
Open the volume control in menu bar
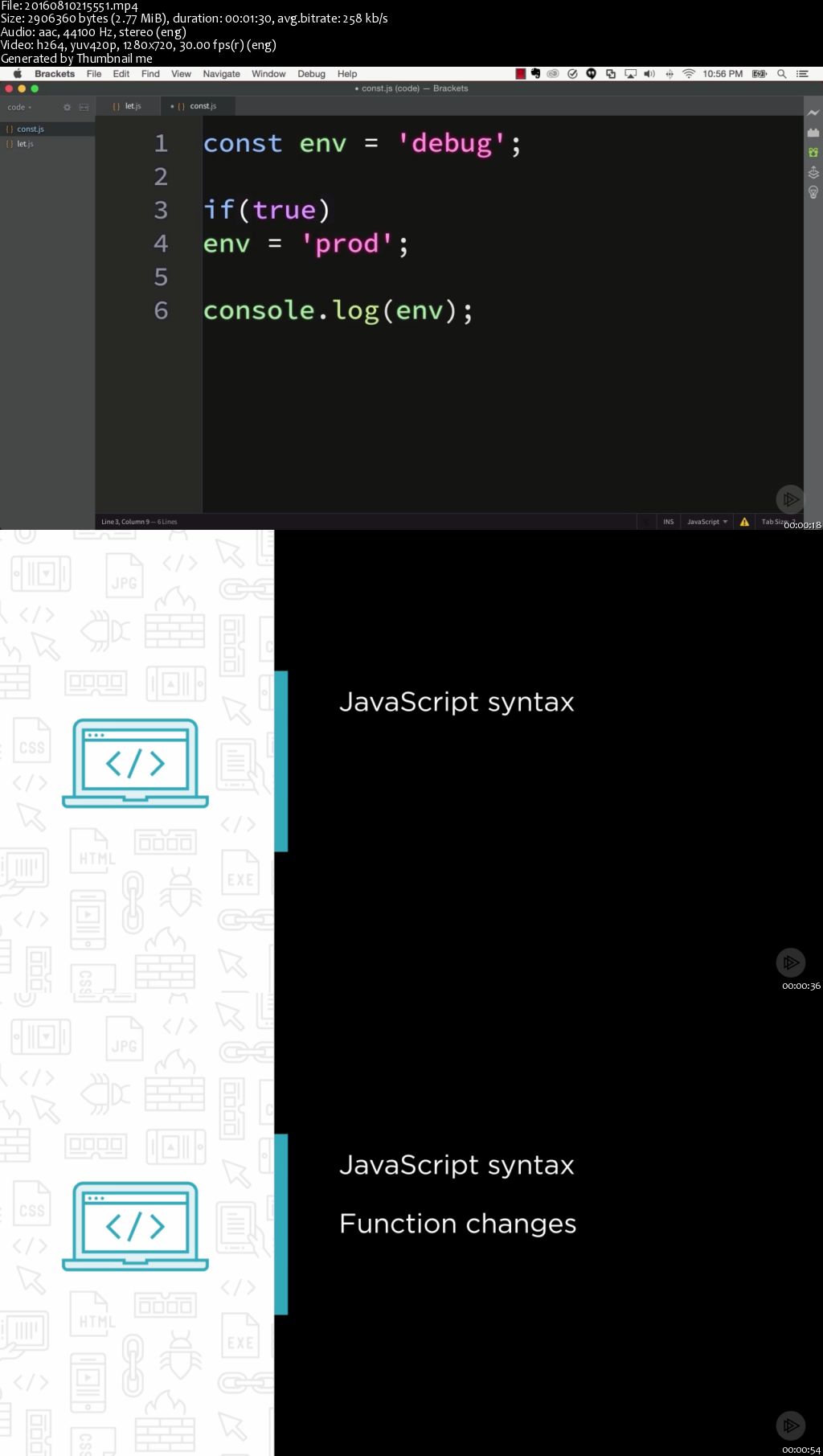click(649, 74)
